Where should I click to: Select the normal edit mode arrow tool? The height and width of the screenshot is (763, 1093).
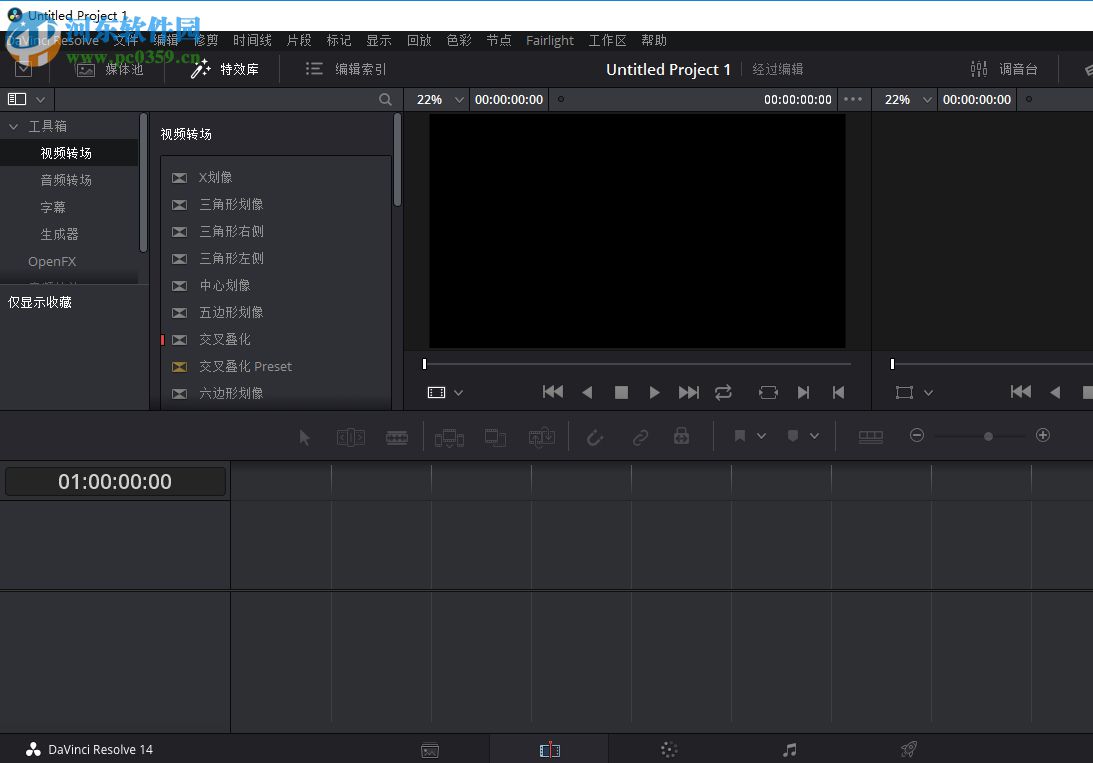click(304, 436)
